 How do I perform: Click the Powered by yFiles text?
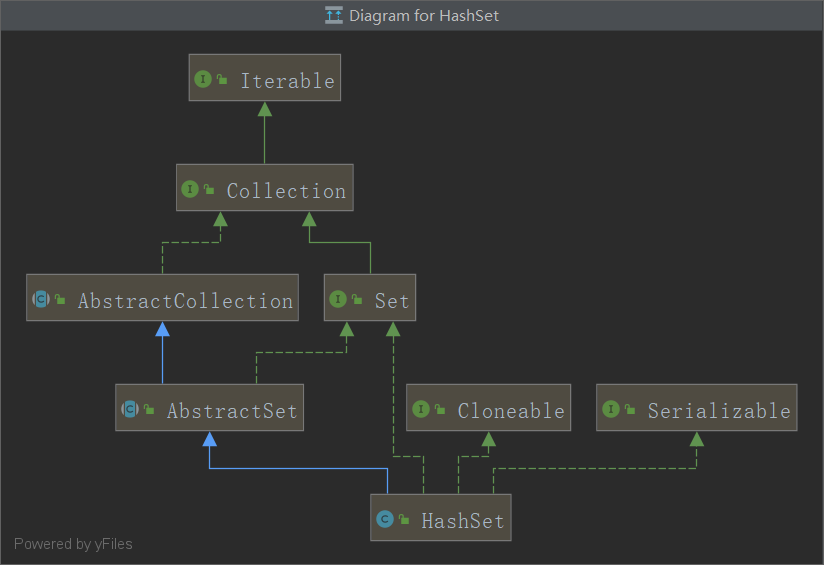[73, 544]
